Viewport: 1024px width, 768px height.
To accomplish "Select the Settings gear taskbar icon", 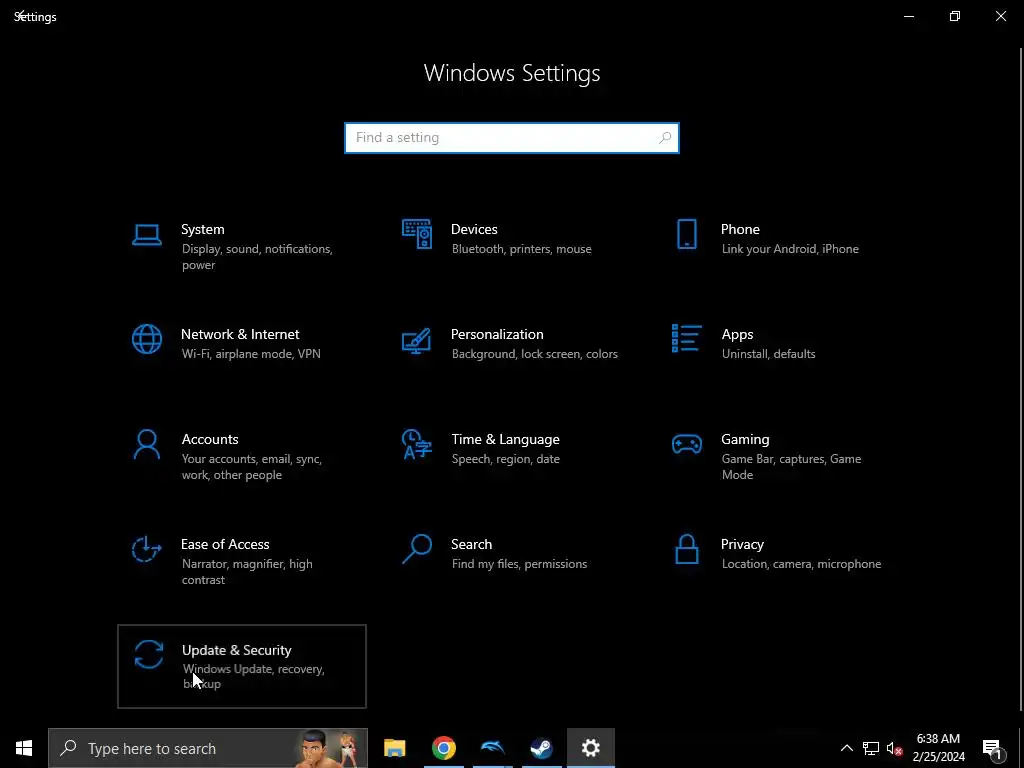I will pos(590,748).
